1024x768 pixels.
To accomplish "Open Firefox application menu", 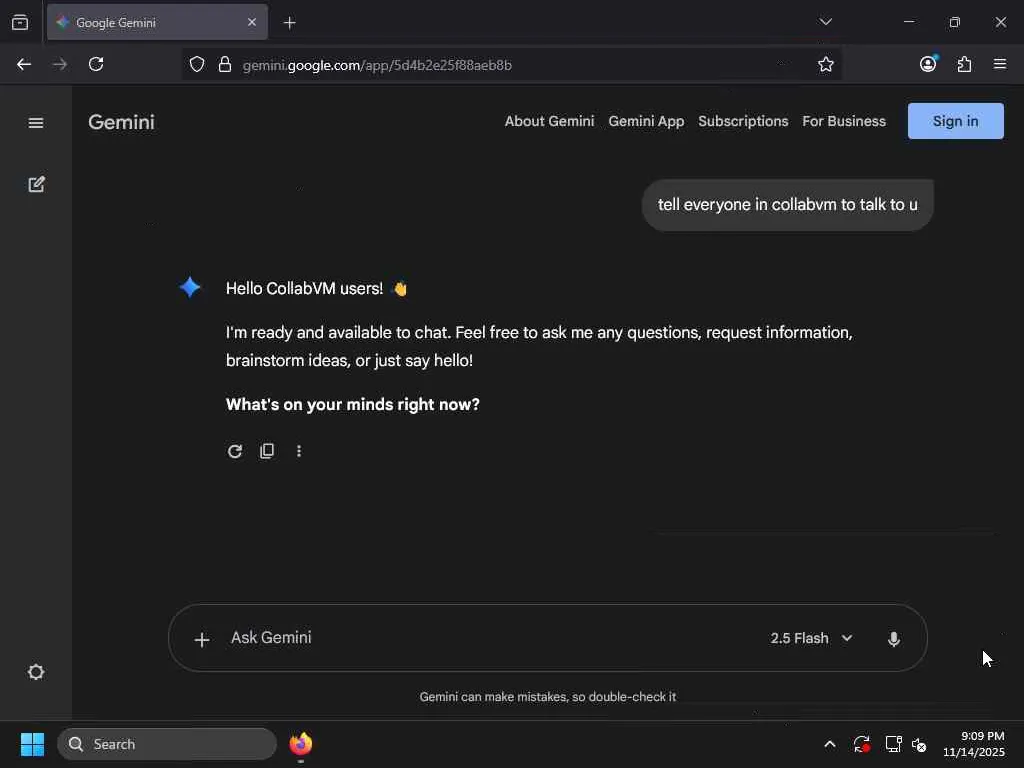I will tap(1000, 64).
